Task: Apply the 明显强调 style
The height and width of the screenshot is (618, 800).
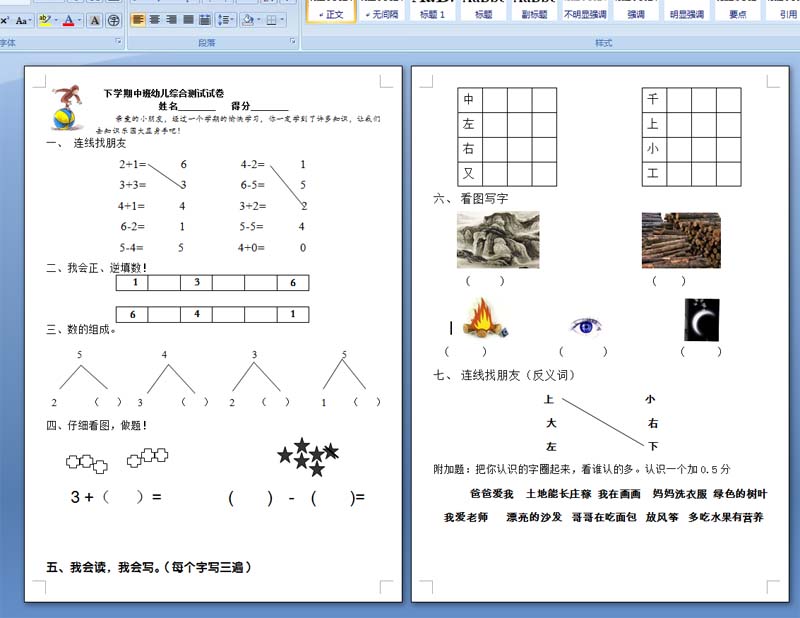Action: pyautogui.click(x=687, y=11)
